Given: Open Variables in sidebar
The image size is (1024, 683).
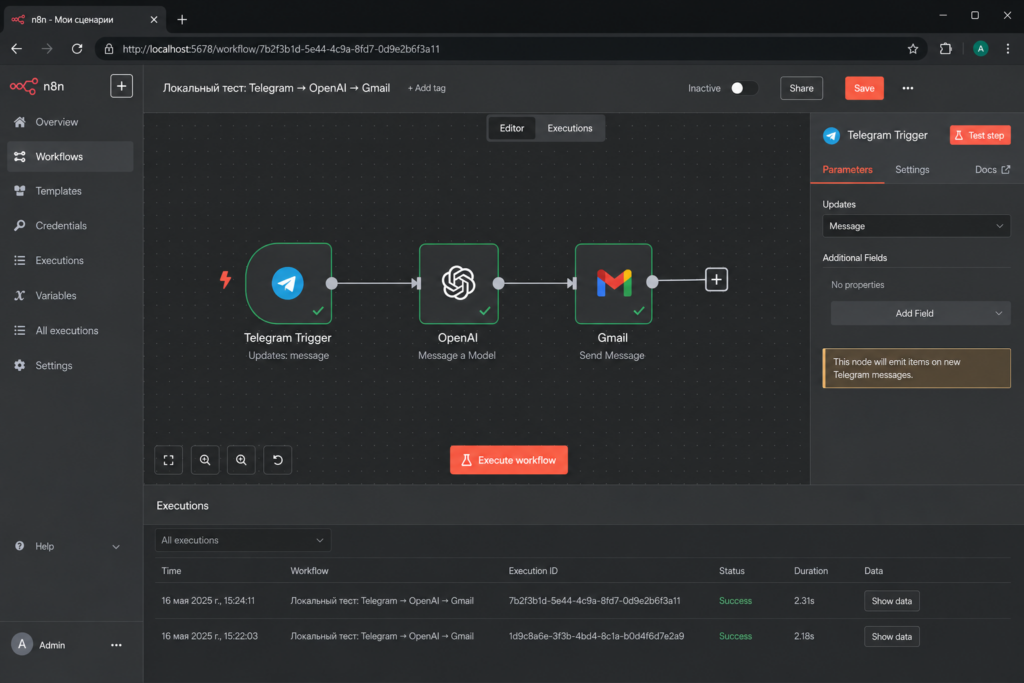Looking at the screenshot, I should (70, 295).
